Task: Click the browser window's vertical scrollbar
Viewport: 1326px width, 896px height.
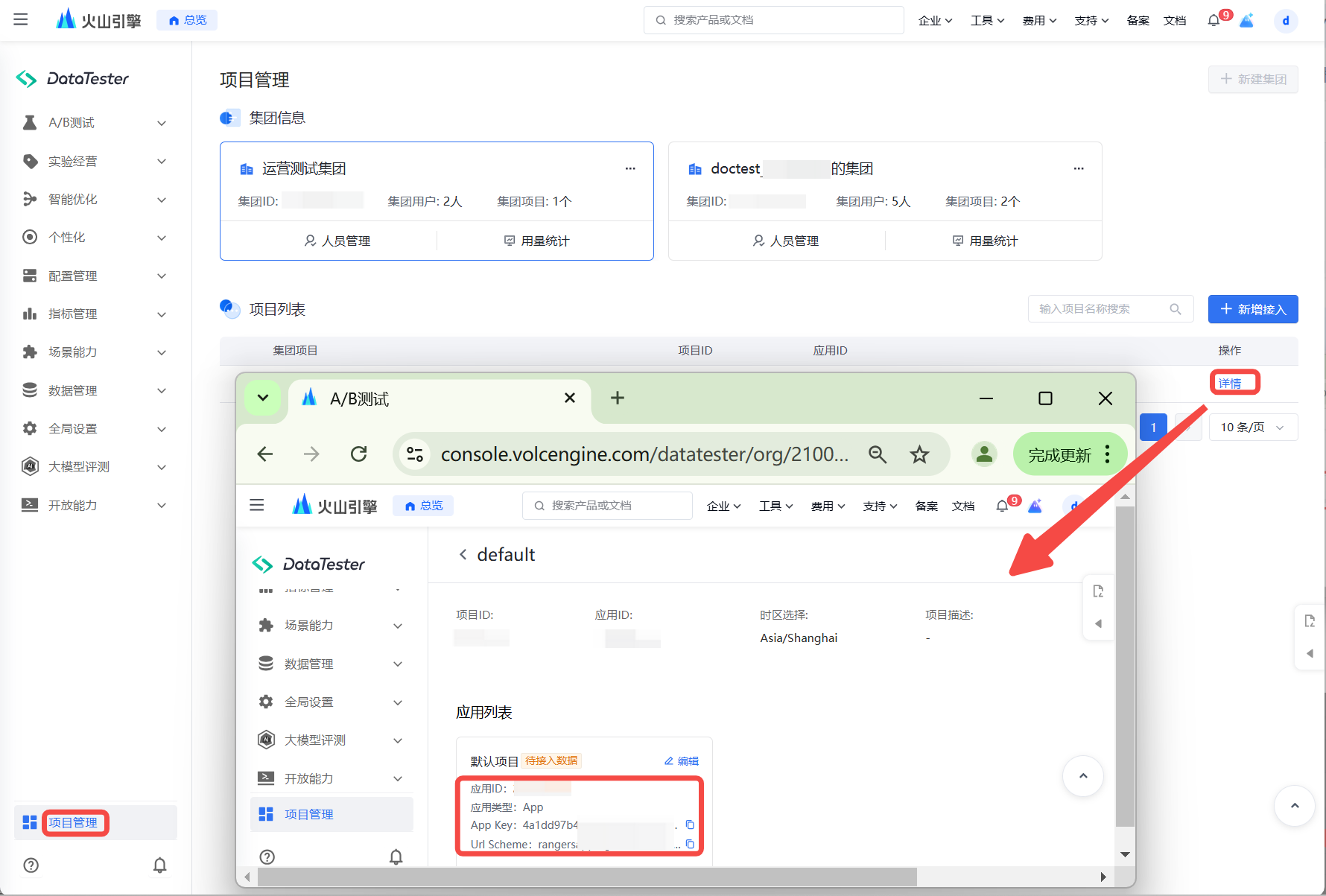Action: tap(1125, 666)
